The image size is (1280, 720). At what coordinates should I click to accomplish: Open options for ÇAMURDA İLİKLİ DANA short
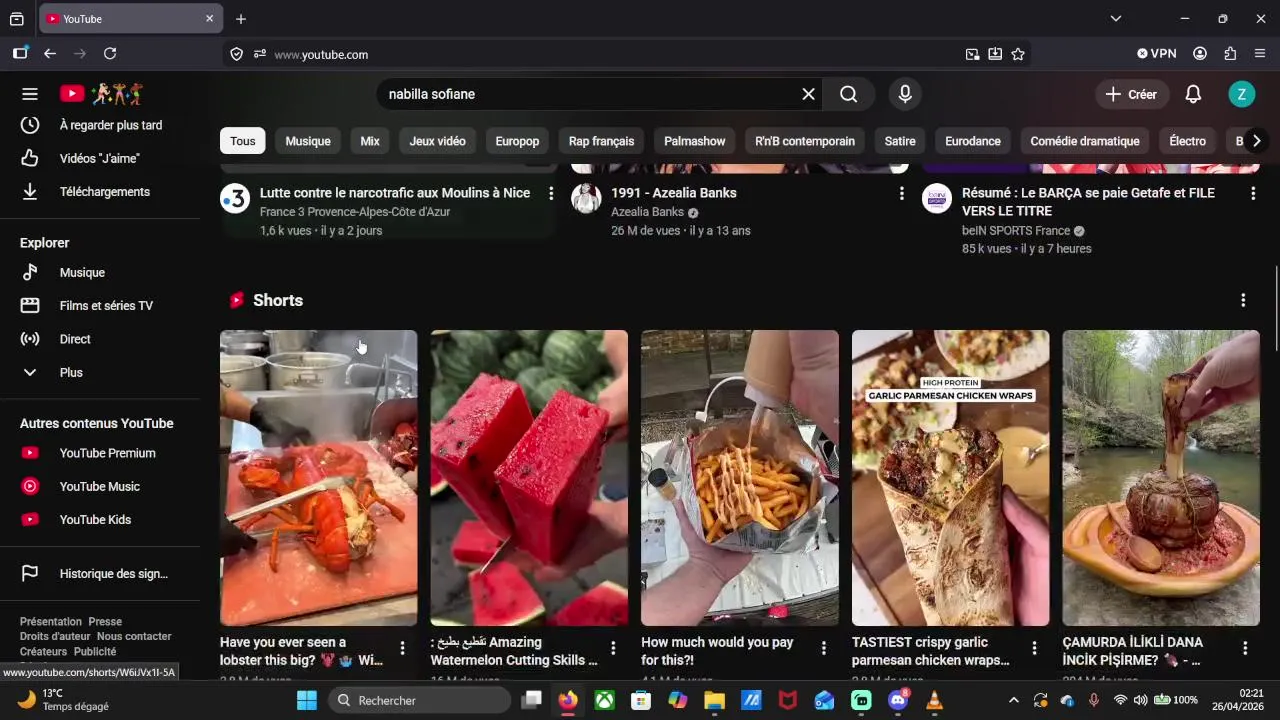(1245, 648)
